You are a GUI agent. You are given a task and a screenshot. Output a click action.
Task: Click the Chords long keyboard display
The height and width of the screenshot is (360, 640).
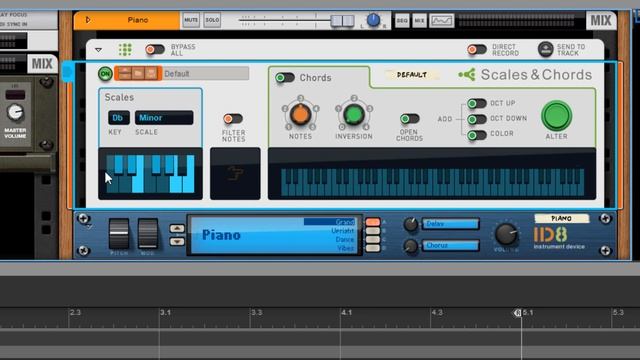(432, 174)
